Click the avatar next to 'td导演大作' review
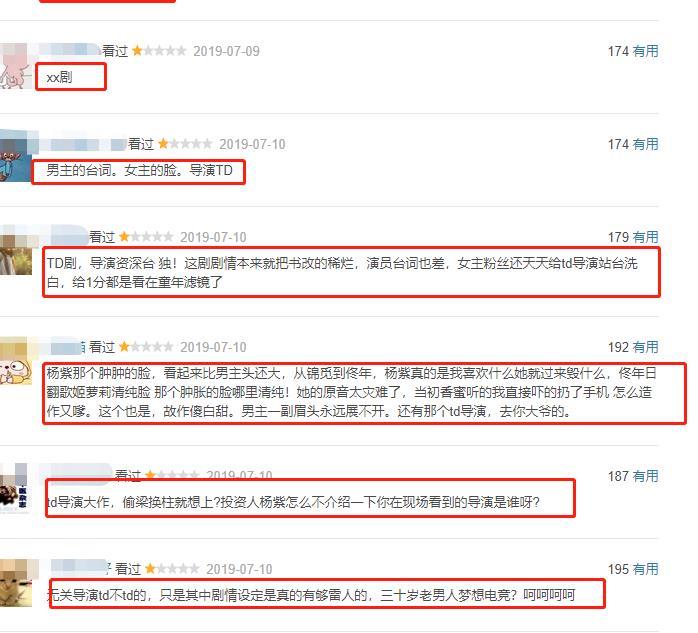This screenshot has width=698, height=633. (14, 488)
